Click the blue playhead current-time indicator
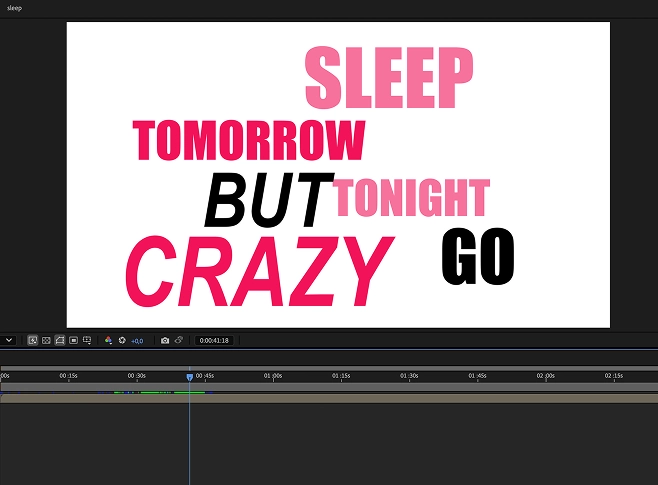The width and height of the screenshot is (658, 485). click(x=189, y=376)
